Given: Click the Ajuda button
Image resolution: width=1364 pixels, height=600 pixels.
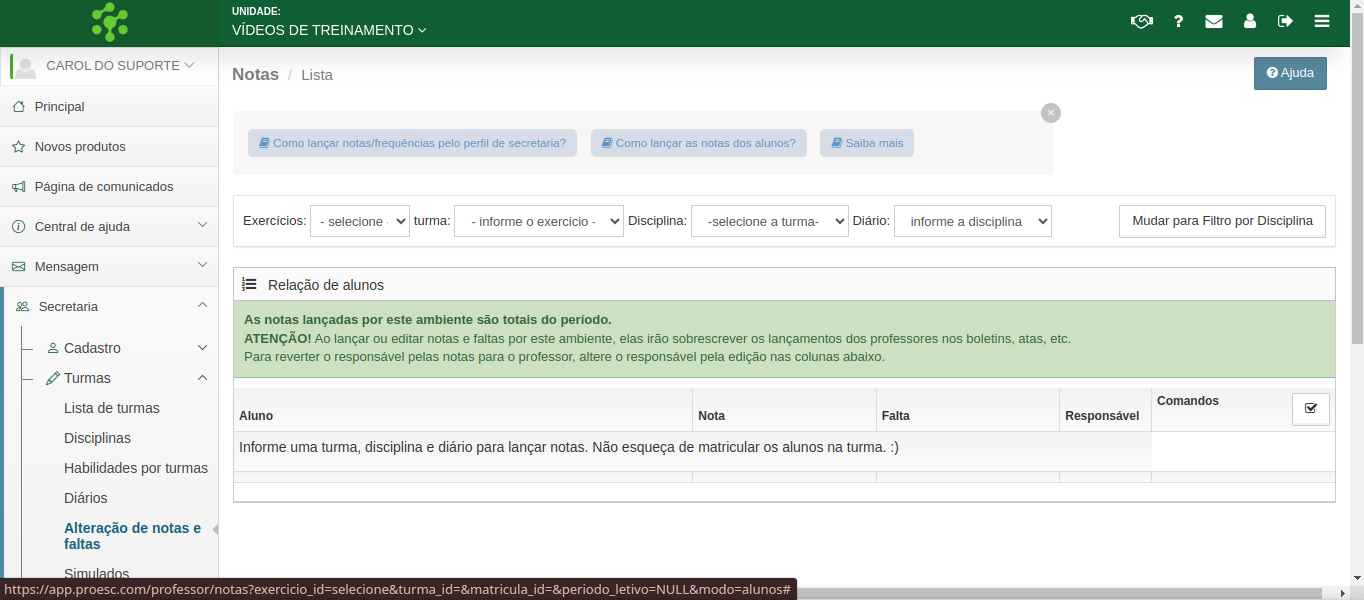Looking at the screenshot, I should [1290, 73].
